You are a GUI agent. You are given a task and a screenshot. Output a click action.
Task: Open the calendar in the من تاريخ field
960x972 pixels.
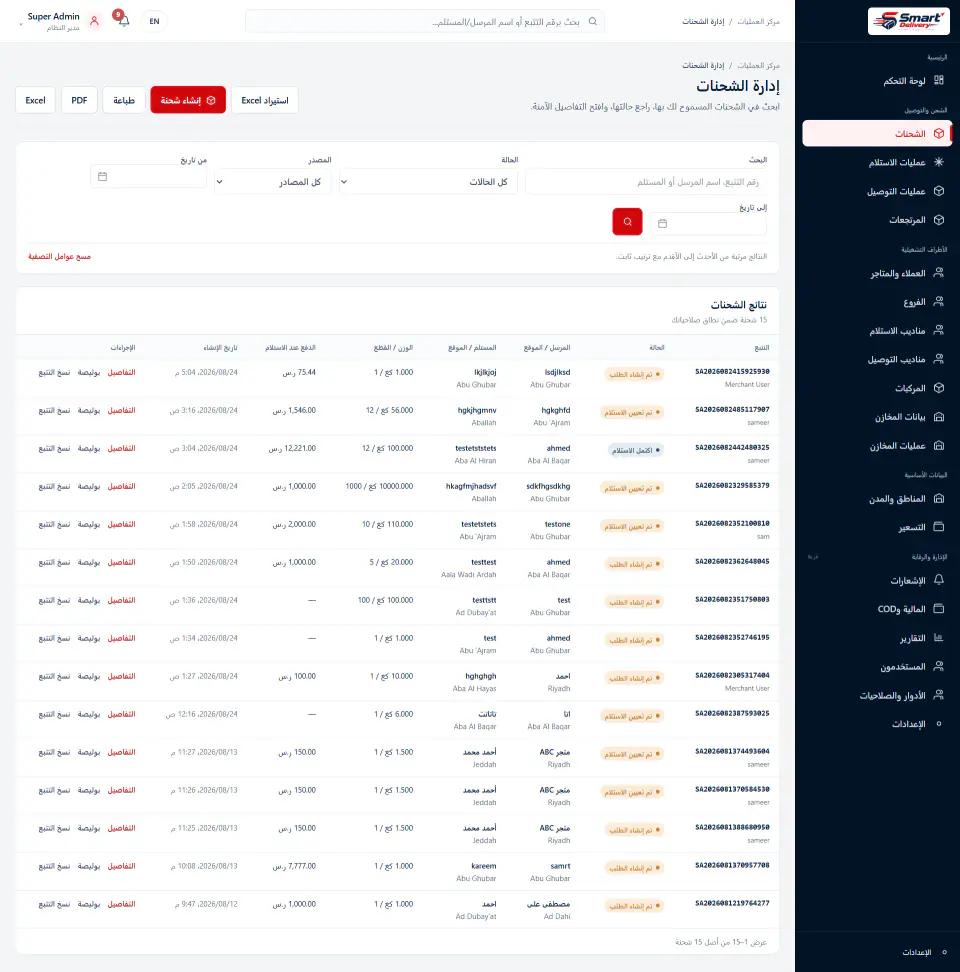pos(103,177)
